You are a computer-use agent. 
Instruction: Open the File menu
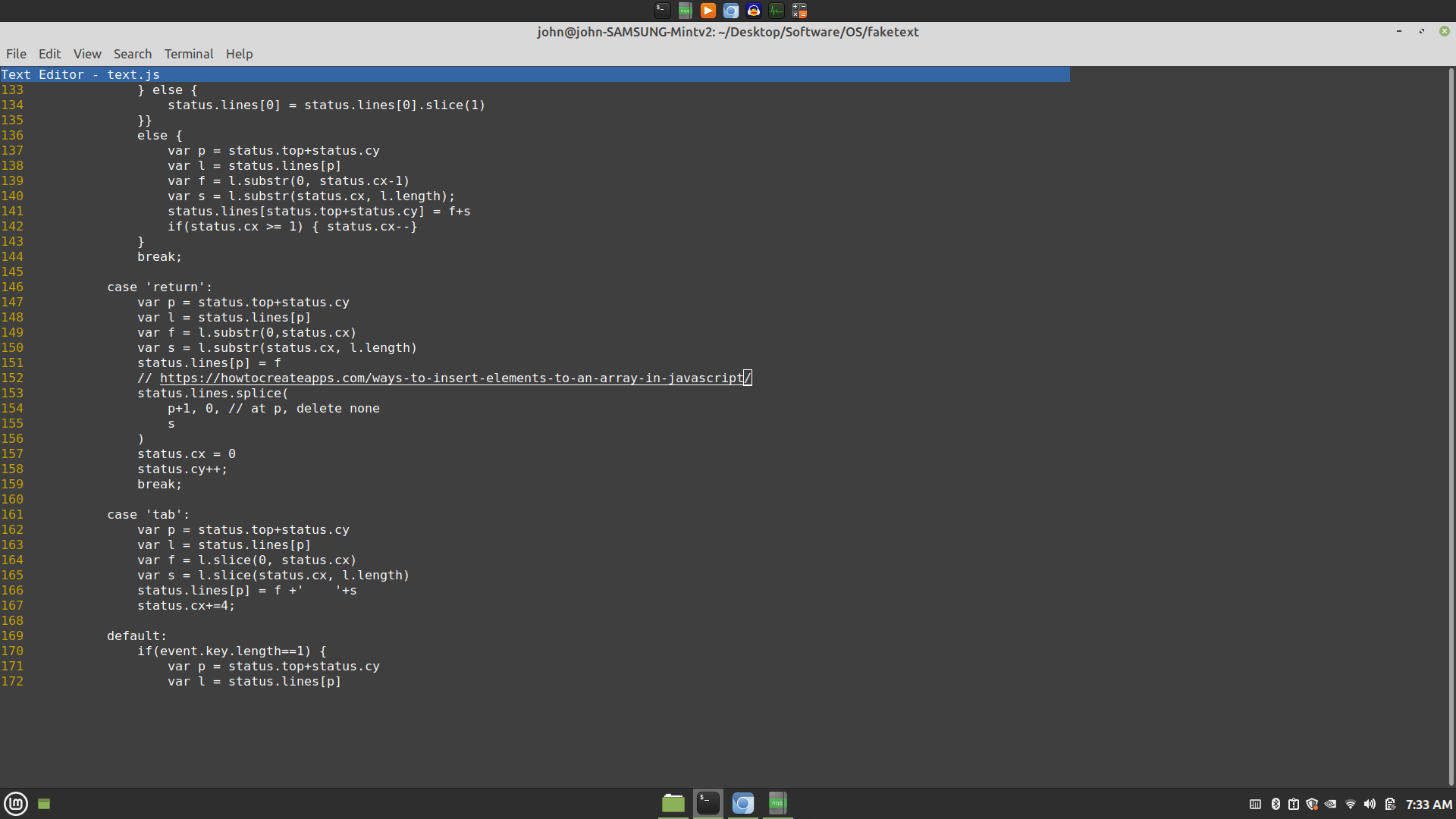pos(16,54)
